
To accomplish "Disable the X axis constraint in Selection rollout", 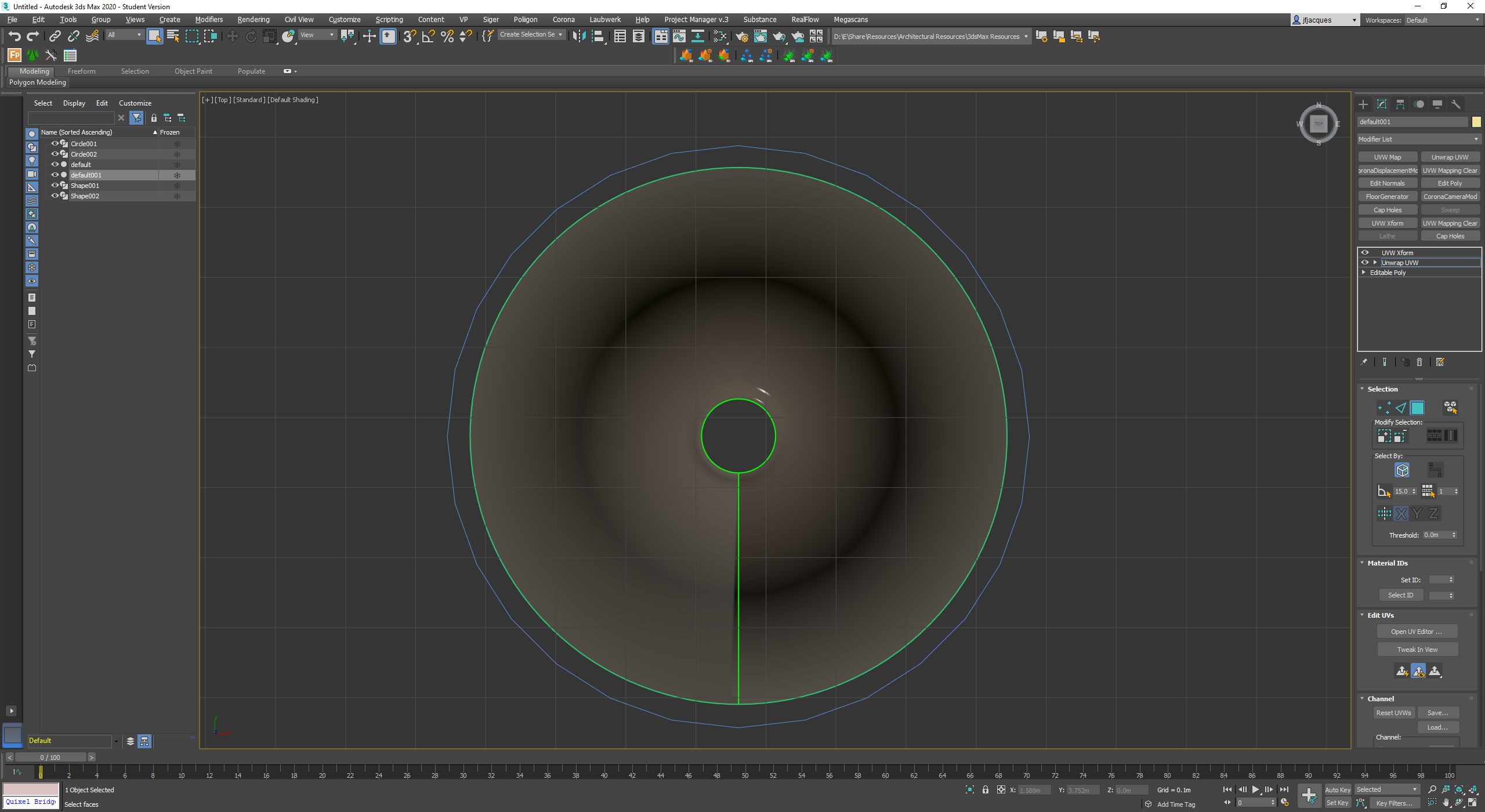I will point(1400,513).
